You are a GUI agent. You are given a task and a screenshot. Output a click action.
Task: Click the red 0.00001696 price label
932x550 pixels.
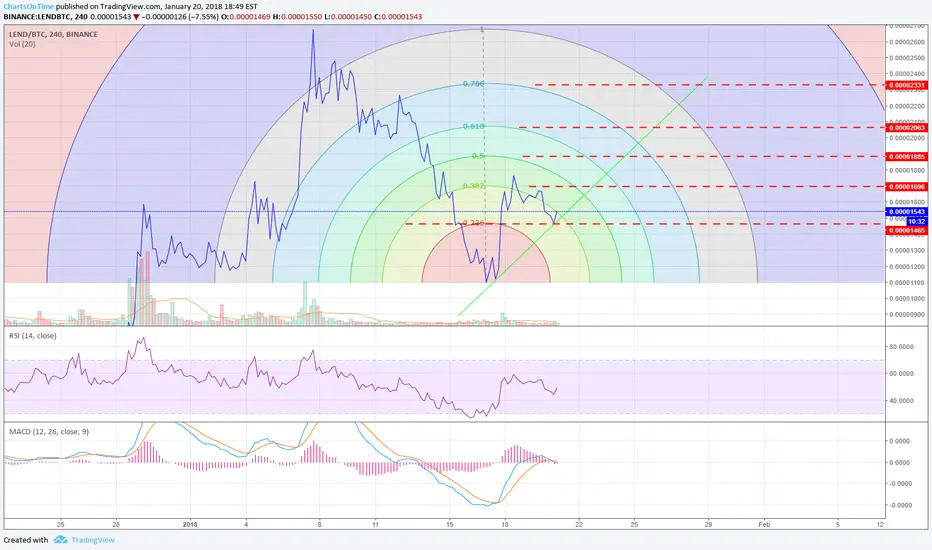point(906,187)
